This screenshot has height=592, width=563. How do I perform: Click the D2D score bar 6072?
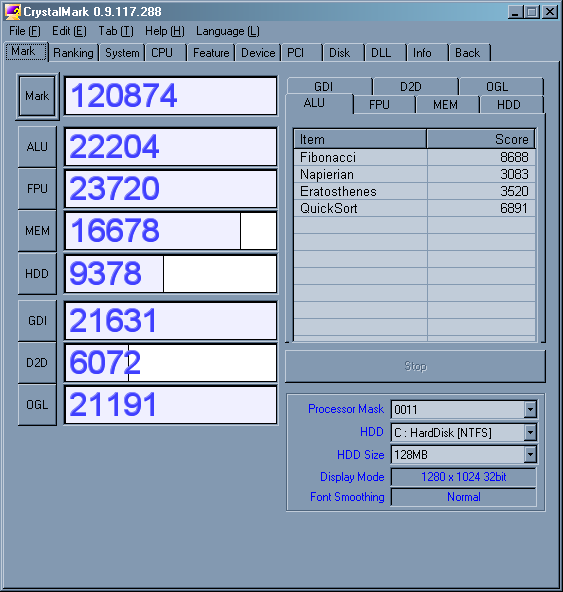(x=171, y=363)
